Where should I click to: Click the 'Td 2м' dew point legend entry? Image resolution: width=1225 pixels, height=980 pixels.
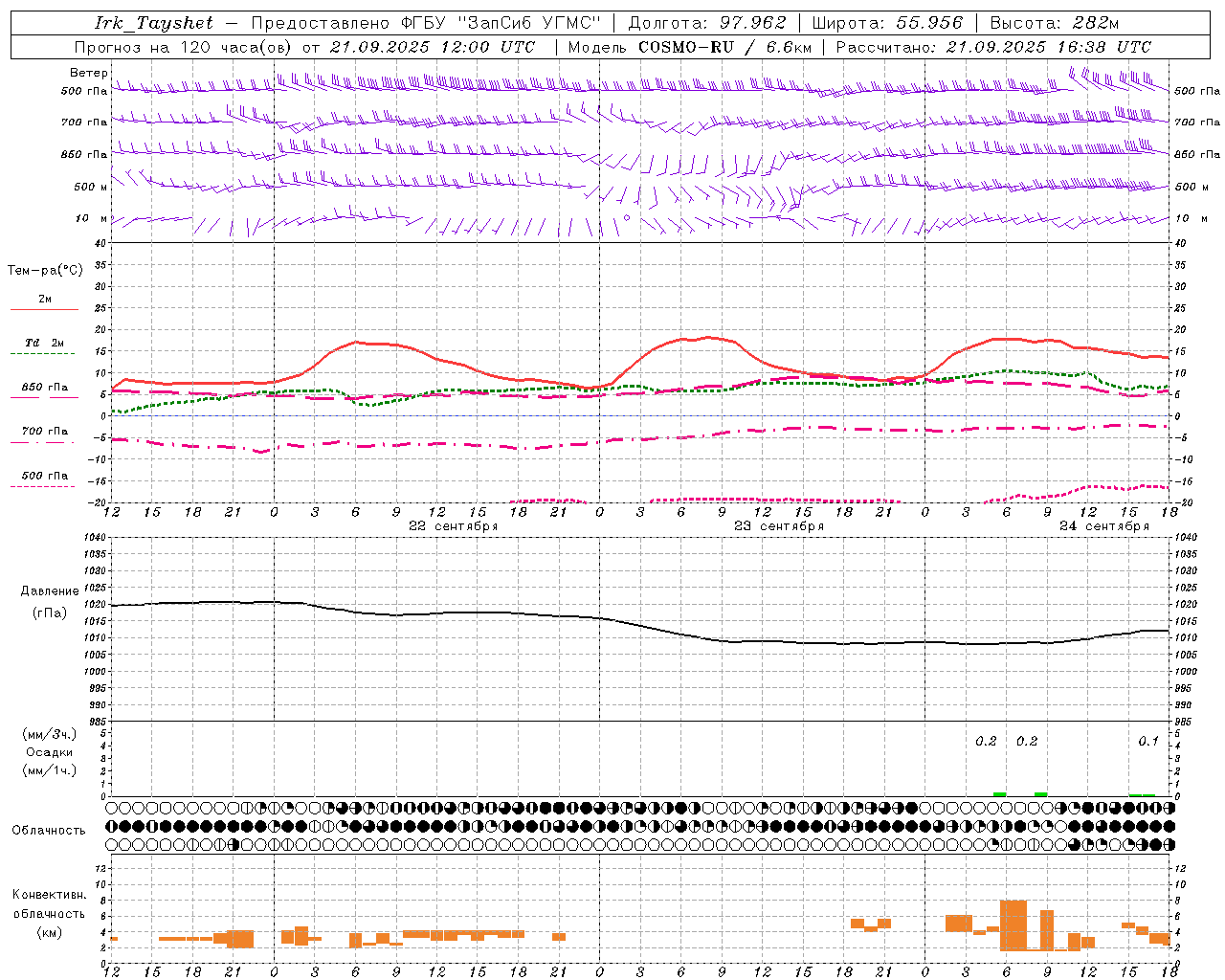tap(44, 343)
